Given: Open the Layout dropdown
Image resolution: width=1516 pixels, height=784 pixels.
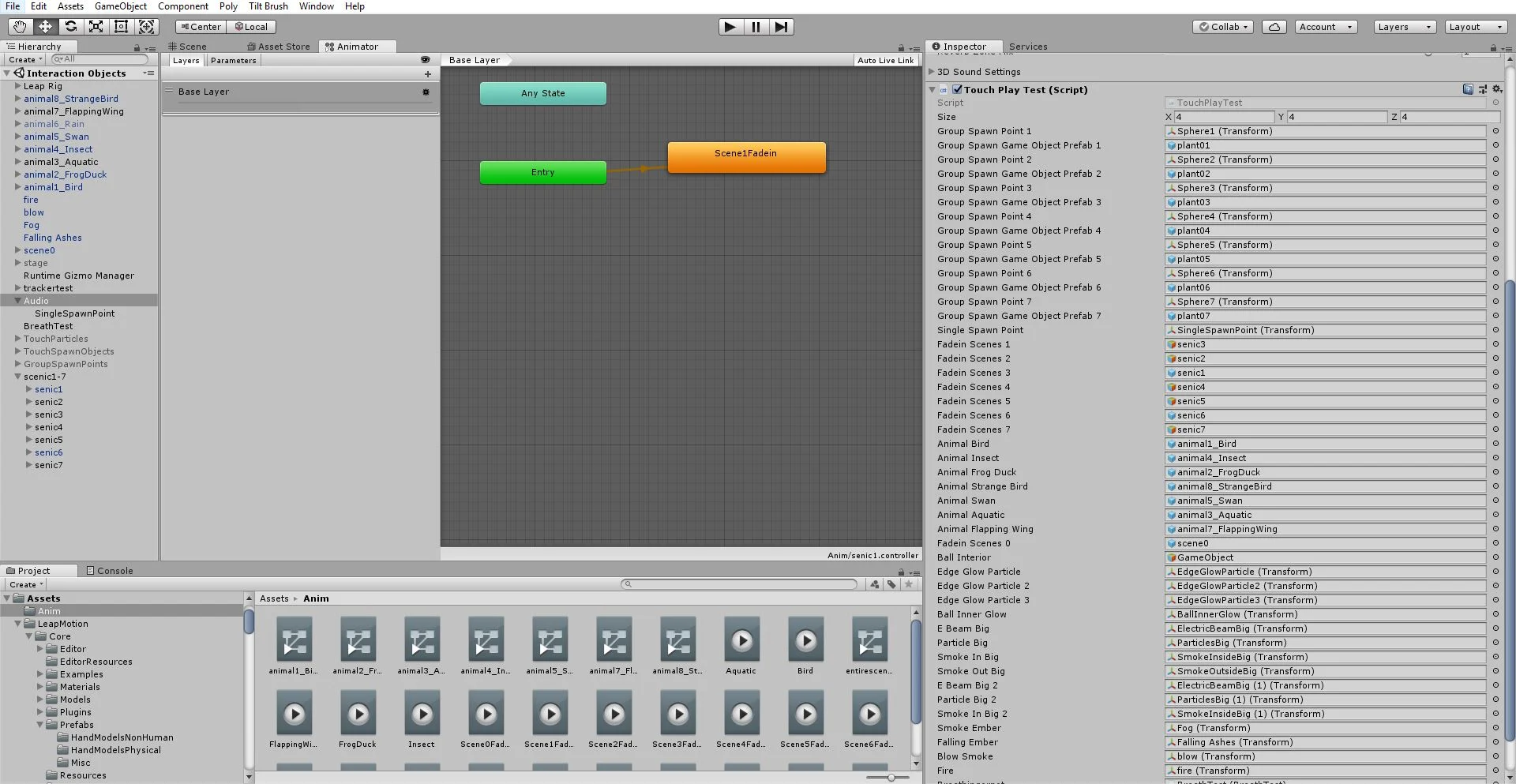Looking at the screenshot, I should 1475,27.
